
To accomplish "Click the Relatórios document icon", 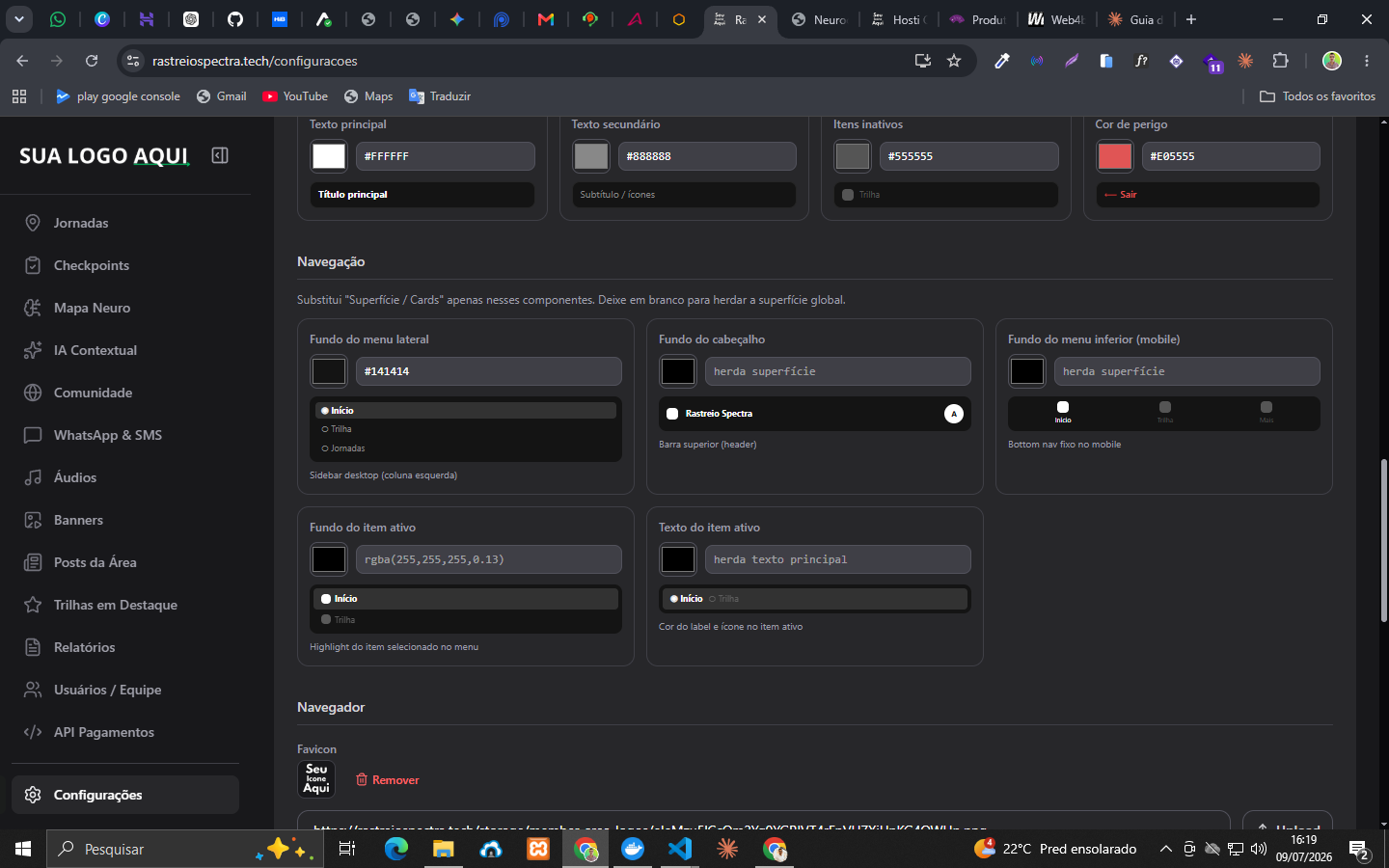I will click(x=33, y=647).
